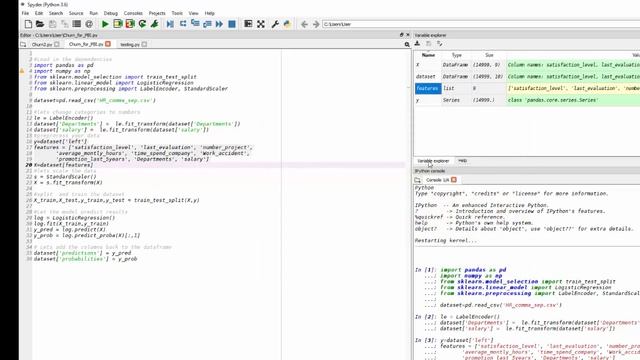
Task: Click the working directory path field
Action: 481,24
